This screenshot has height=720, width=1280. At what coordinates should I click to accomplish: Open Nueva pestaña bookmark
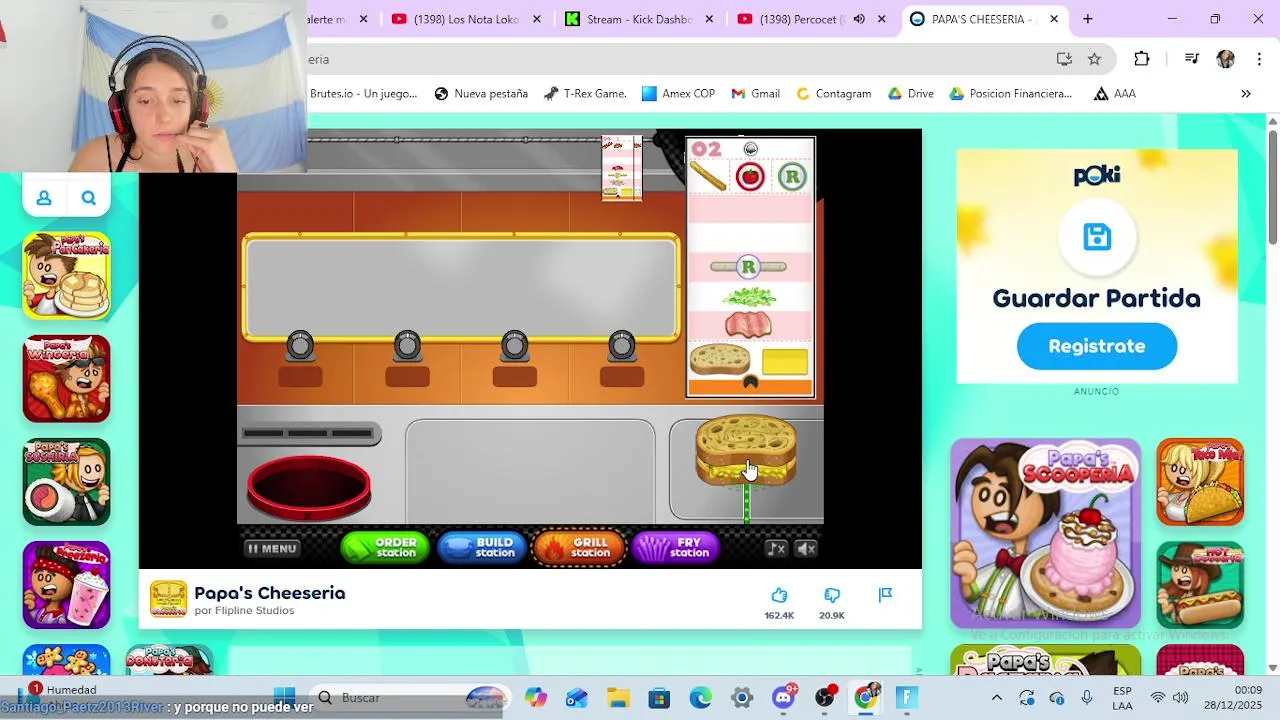tap(481, 94)
